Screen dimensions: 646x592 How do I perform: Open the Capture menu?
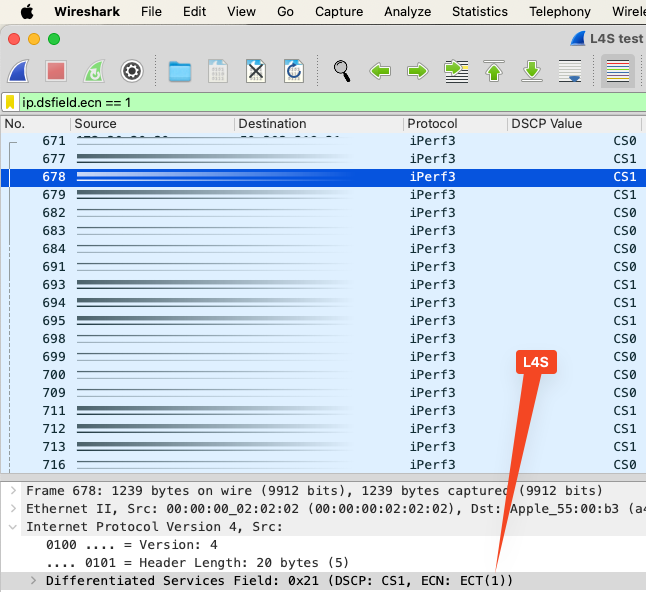[339, 12]
